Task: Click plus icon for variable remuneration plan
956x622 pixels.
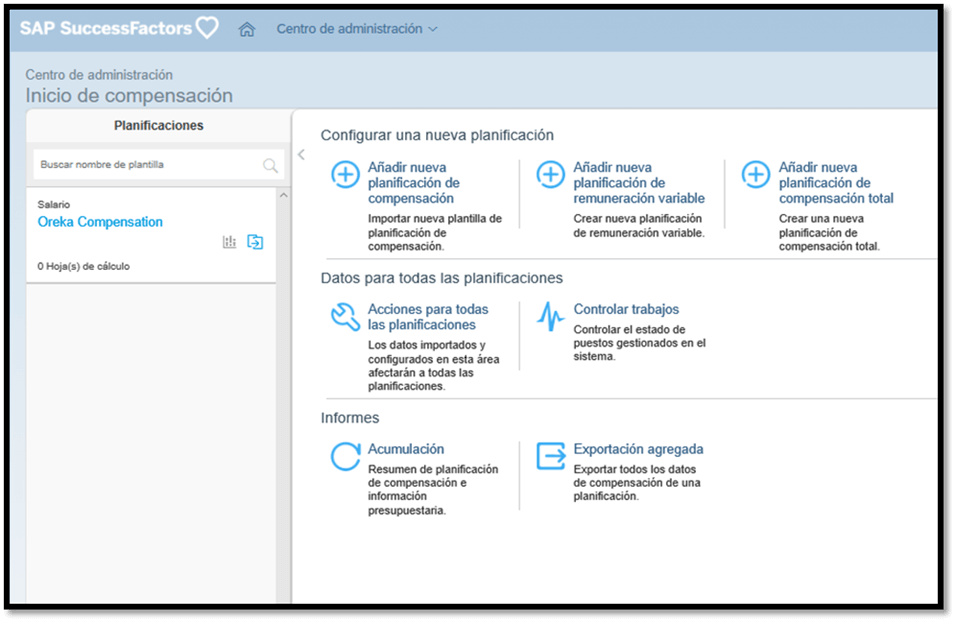Action: (x=551, y=175)
